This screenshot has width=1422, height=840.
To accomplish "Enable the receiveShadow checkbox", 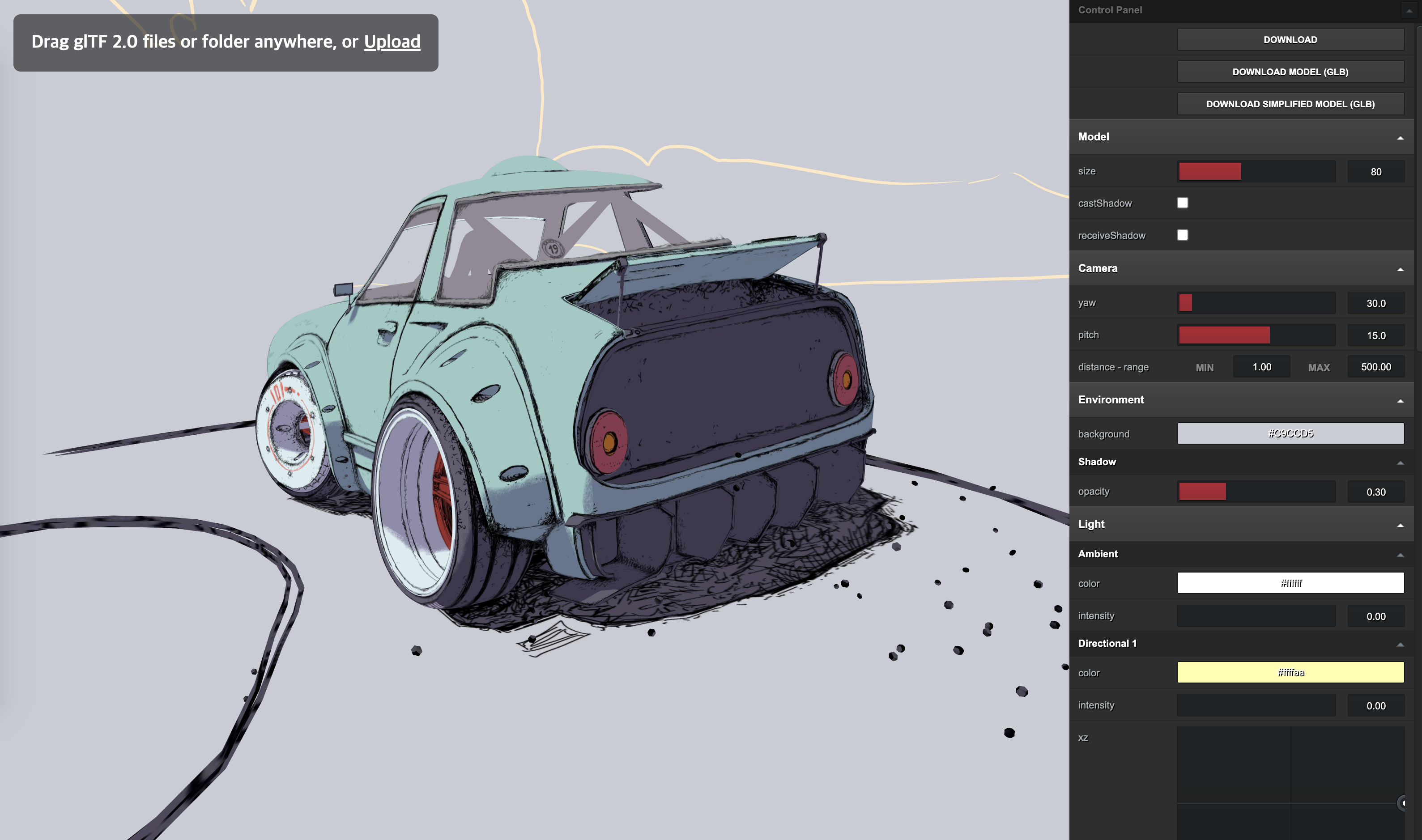I will pos(1182,235).
